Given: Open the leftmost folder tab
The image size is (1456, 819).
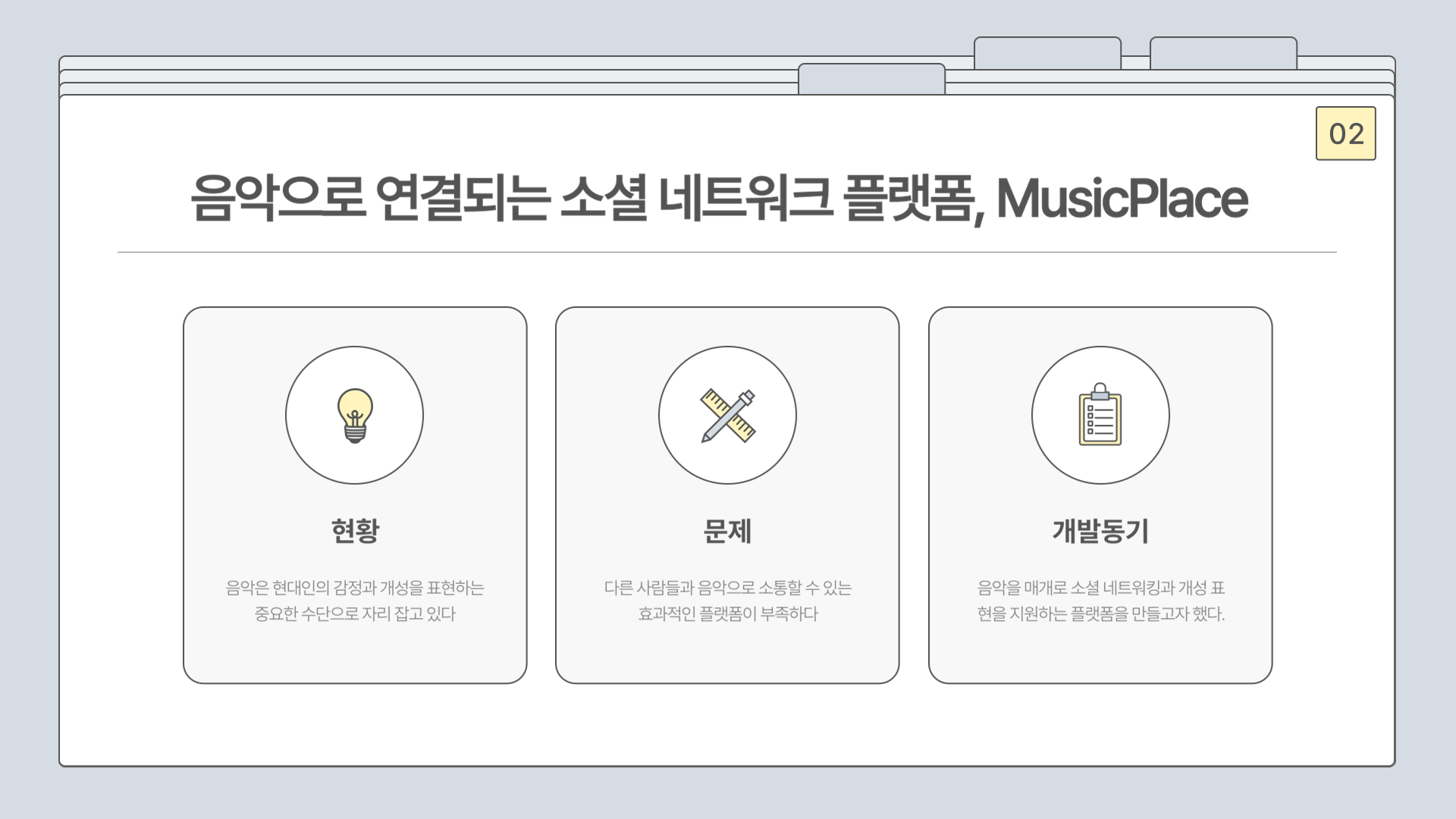Looking at the screenshot, I should click(x=871, y=79).
